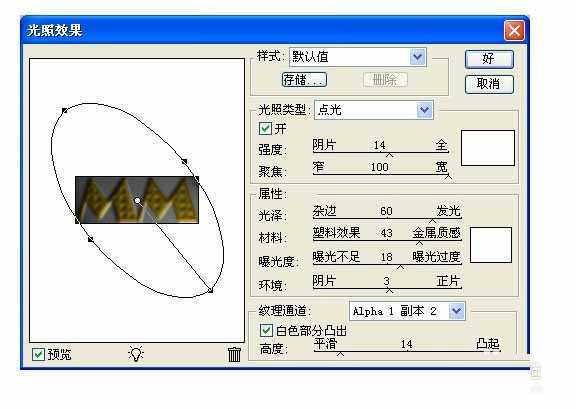
Task: Close the 光照效果 dialog
Action: click(514, 30)
